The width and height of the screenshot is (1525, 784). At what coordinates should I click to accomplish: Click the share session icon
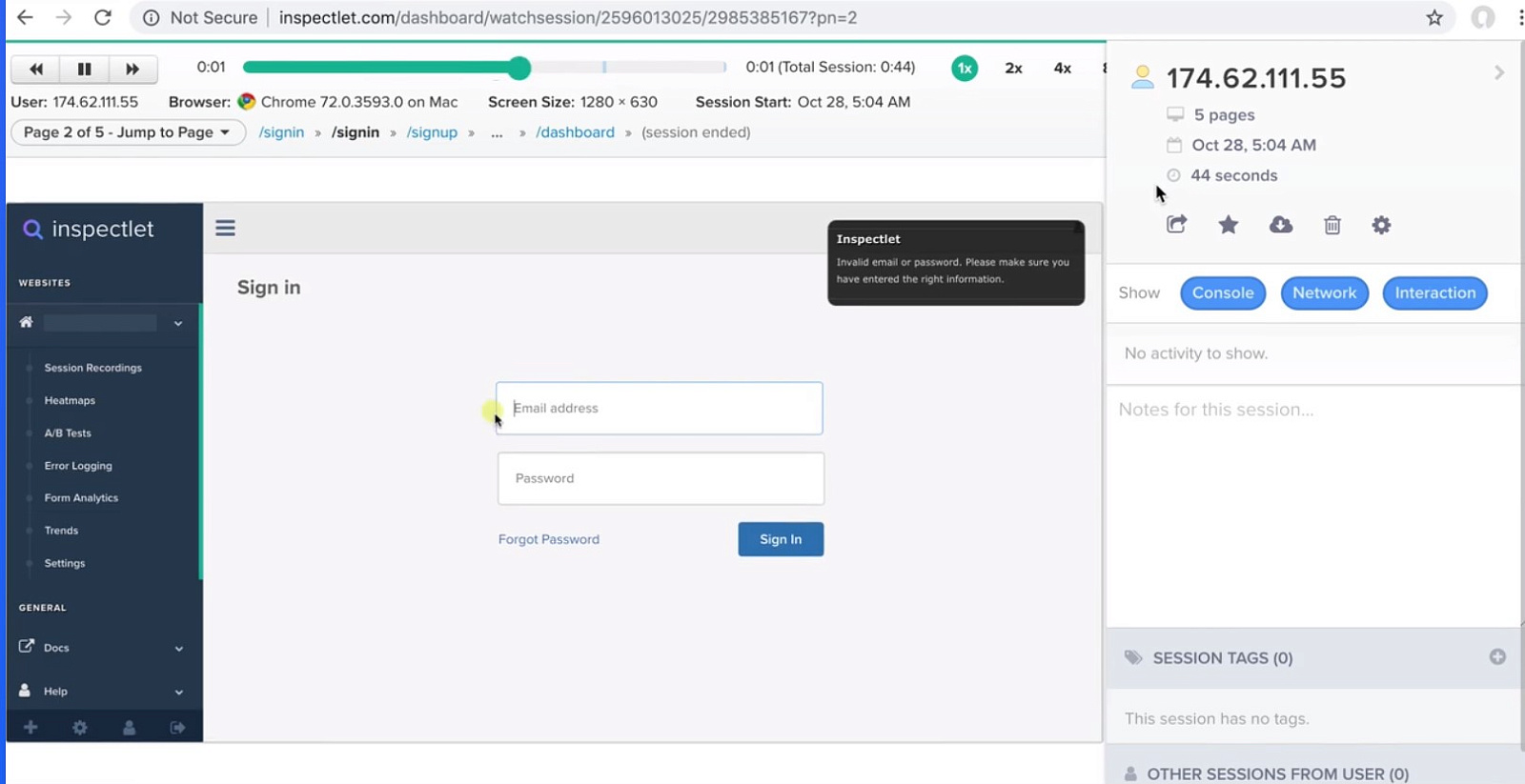[1177, 225]
